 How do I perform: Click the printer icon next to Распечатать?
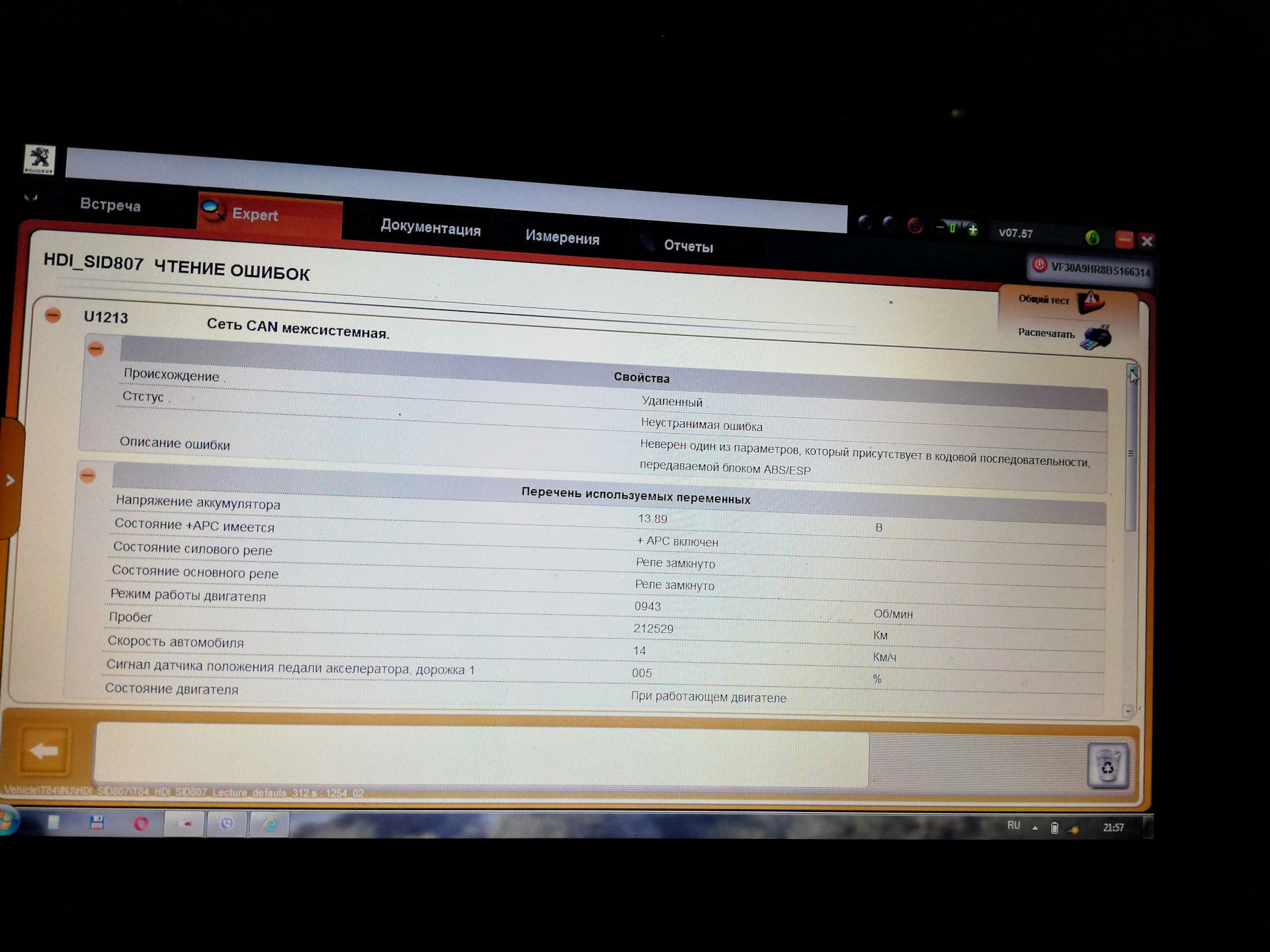point(1097,337)
